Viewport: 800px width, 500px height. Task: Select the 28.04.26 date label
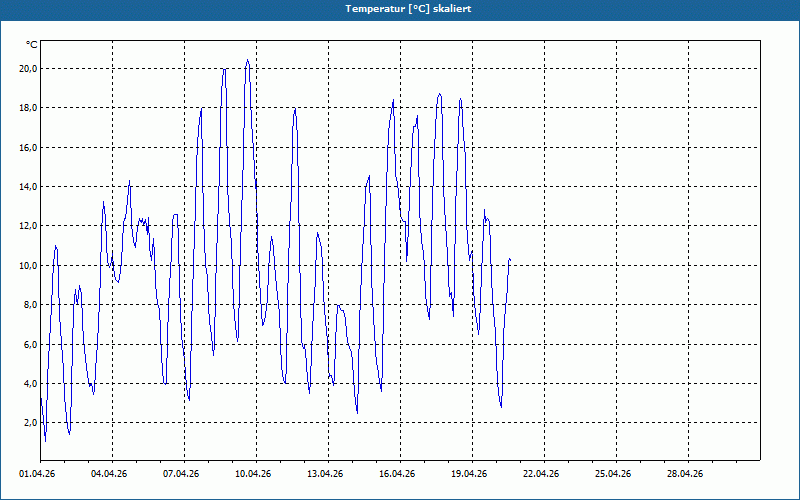click(686, 474)
